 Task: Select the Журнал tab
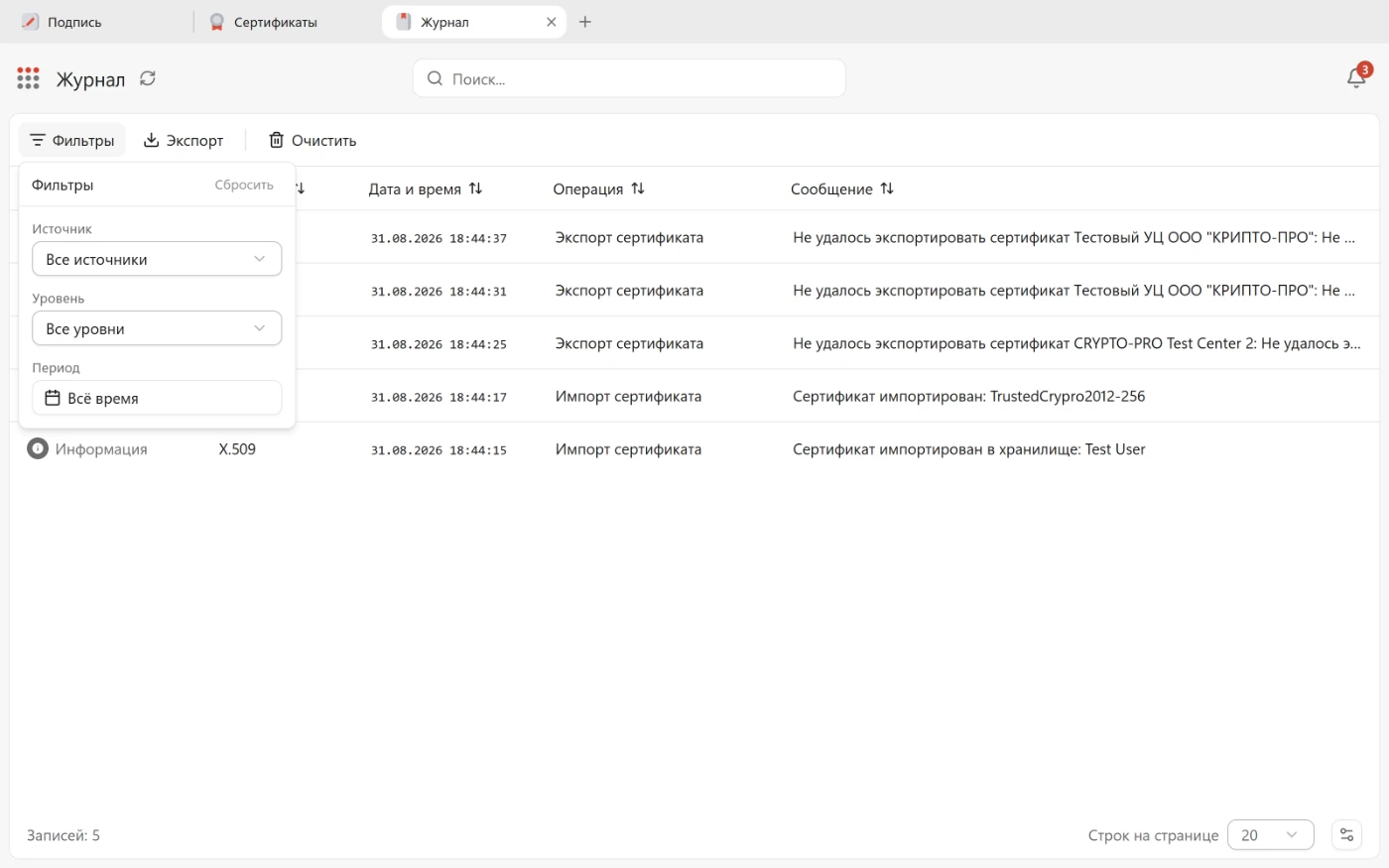[473, 22]
